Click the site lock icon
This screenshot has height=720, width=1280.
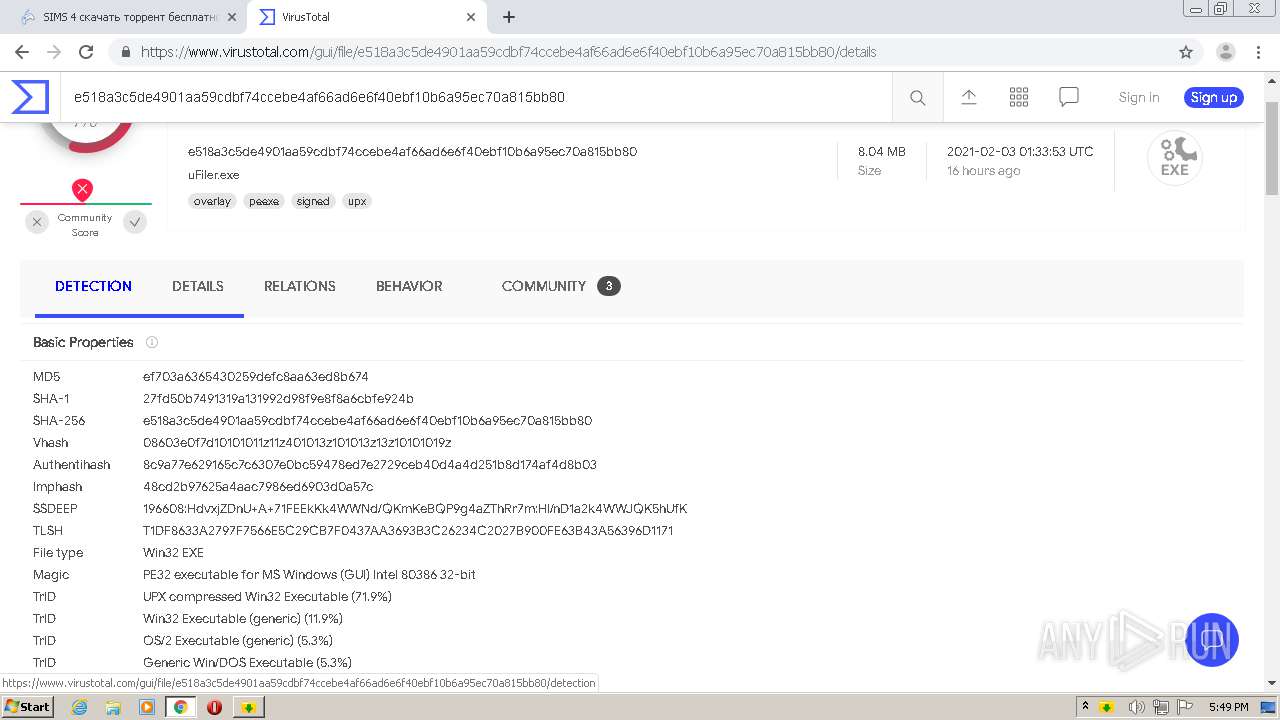(x=126, y=52)
